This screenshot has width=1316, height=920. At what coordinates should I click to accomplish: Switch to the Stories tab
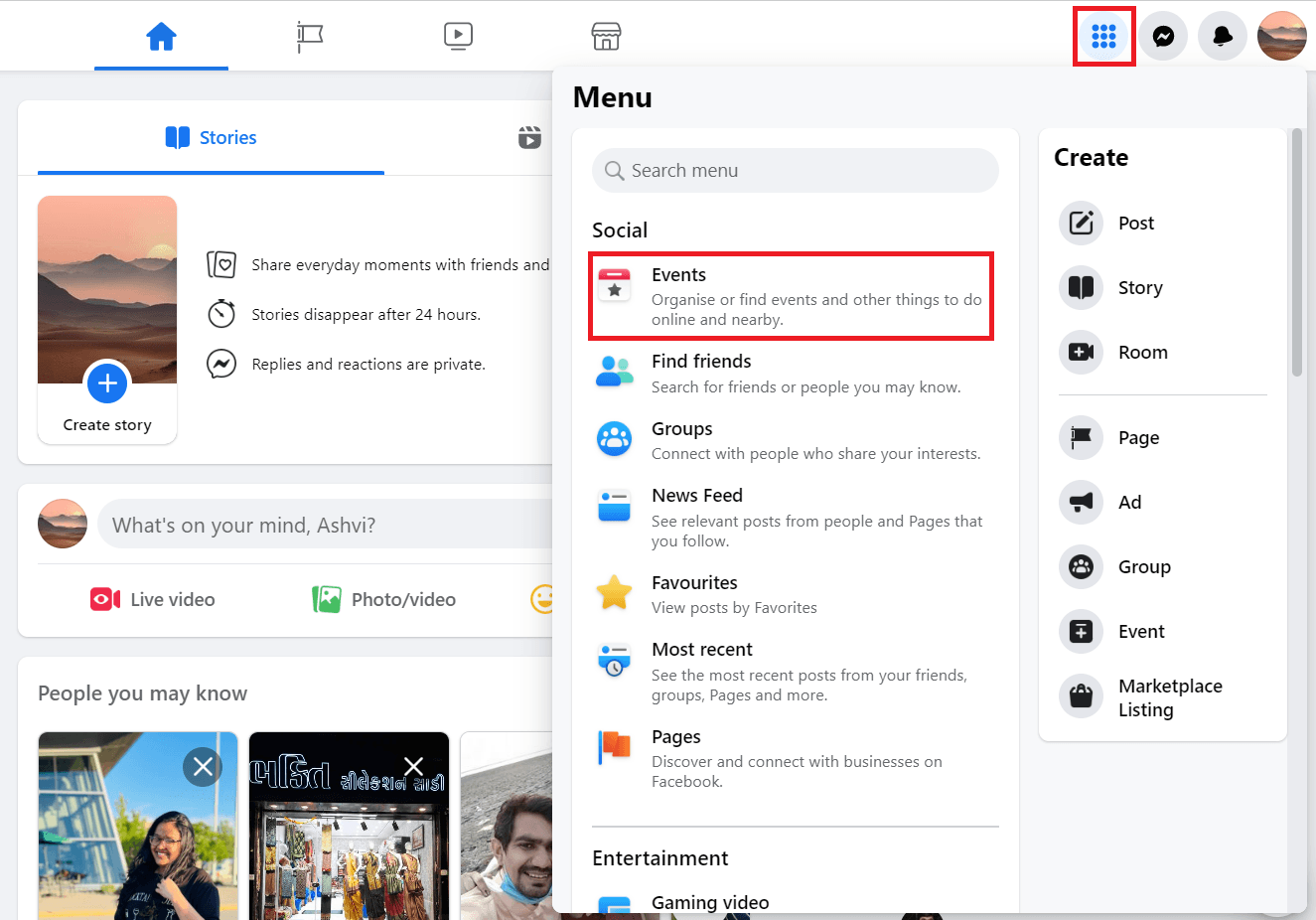point(210,137)
